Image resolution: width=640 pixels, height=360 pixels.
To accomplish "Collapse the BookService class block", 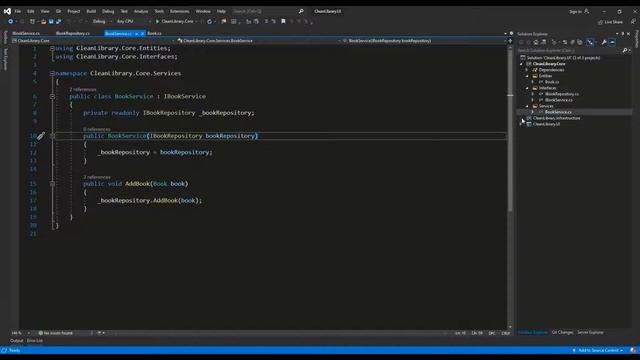I will coord(52,96).
